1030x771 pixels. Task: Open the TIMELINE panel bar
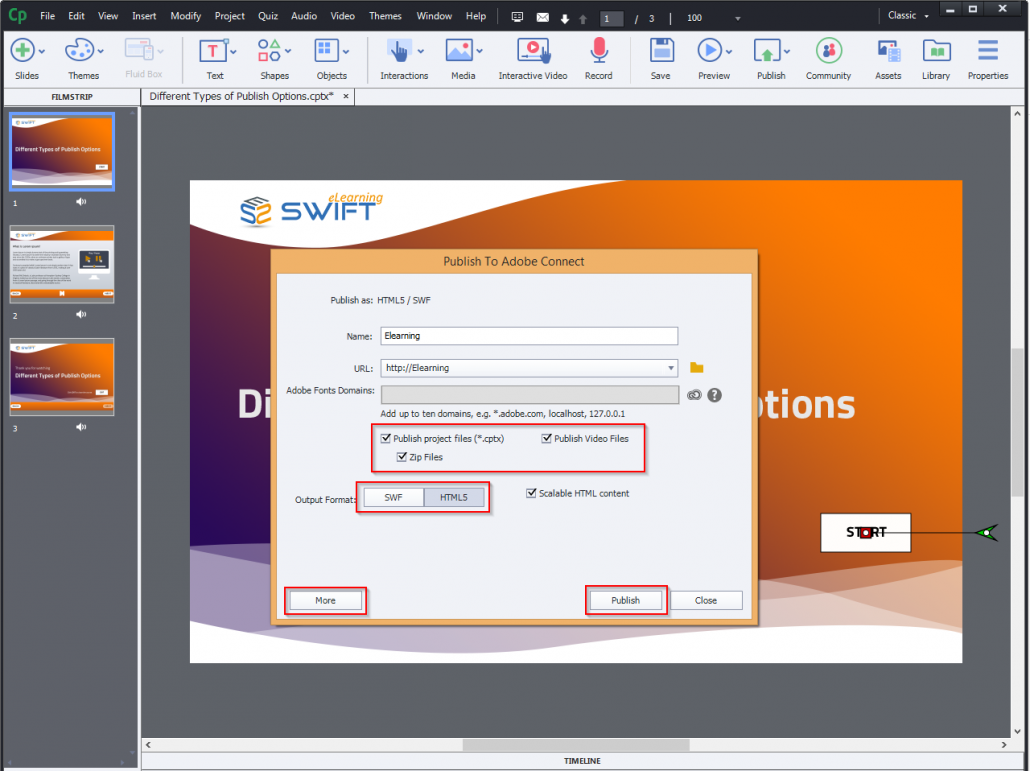coord(582,760)
